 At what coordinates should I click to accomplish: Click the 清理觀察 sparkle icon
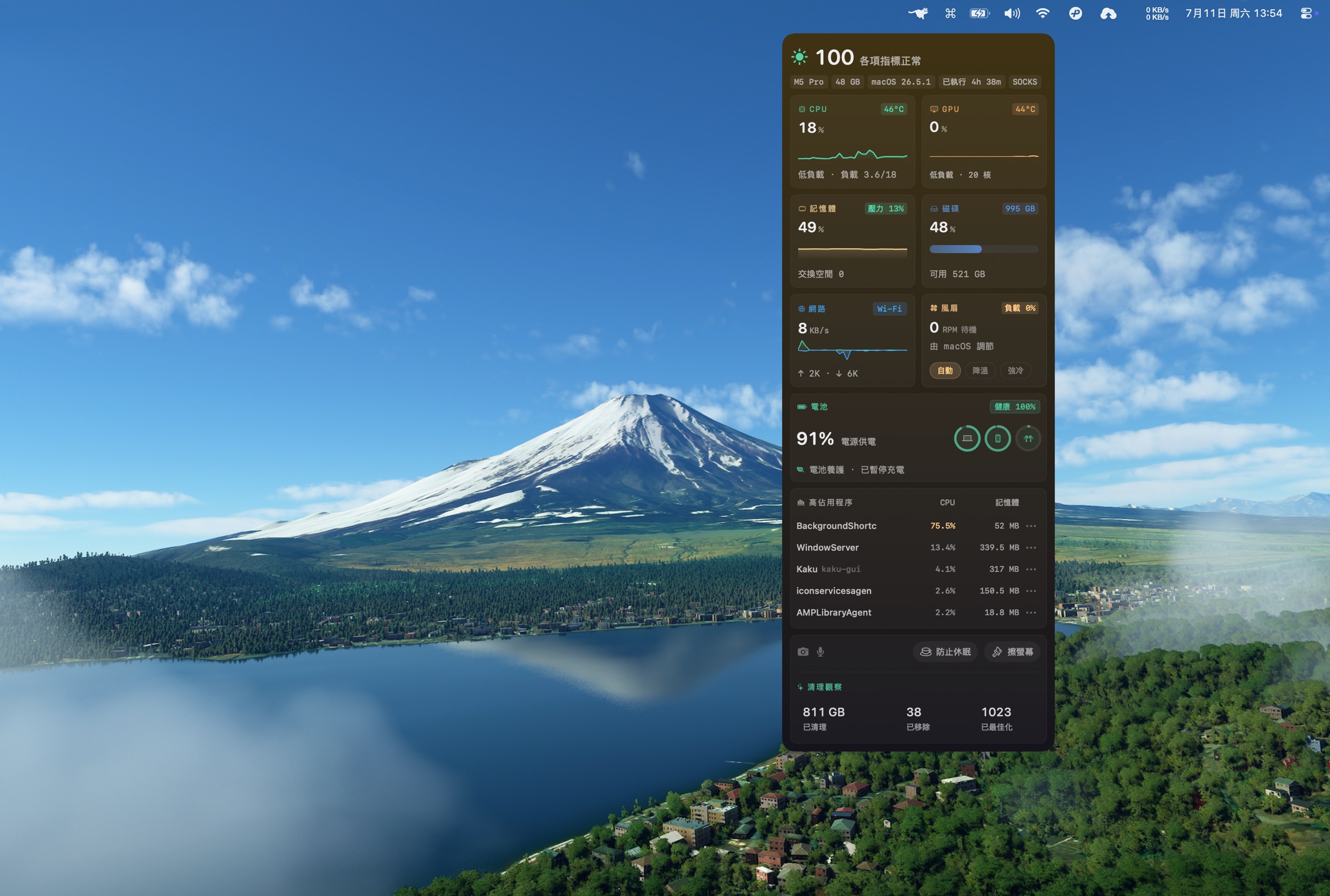coord(800,687)
